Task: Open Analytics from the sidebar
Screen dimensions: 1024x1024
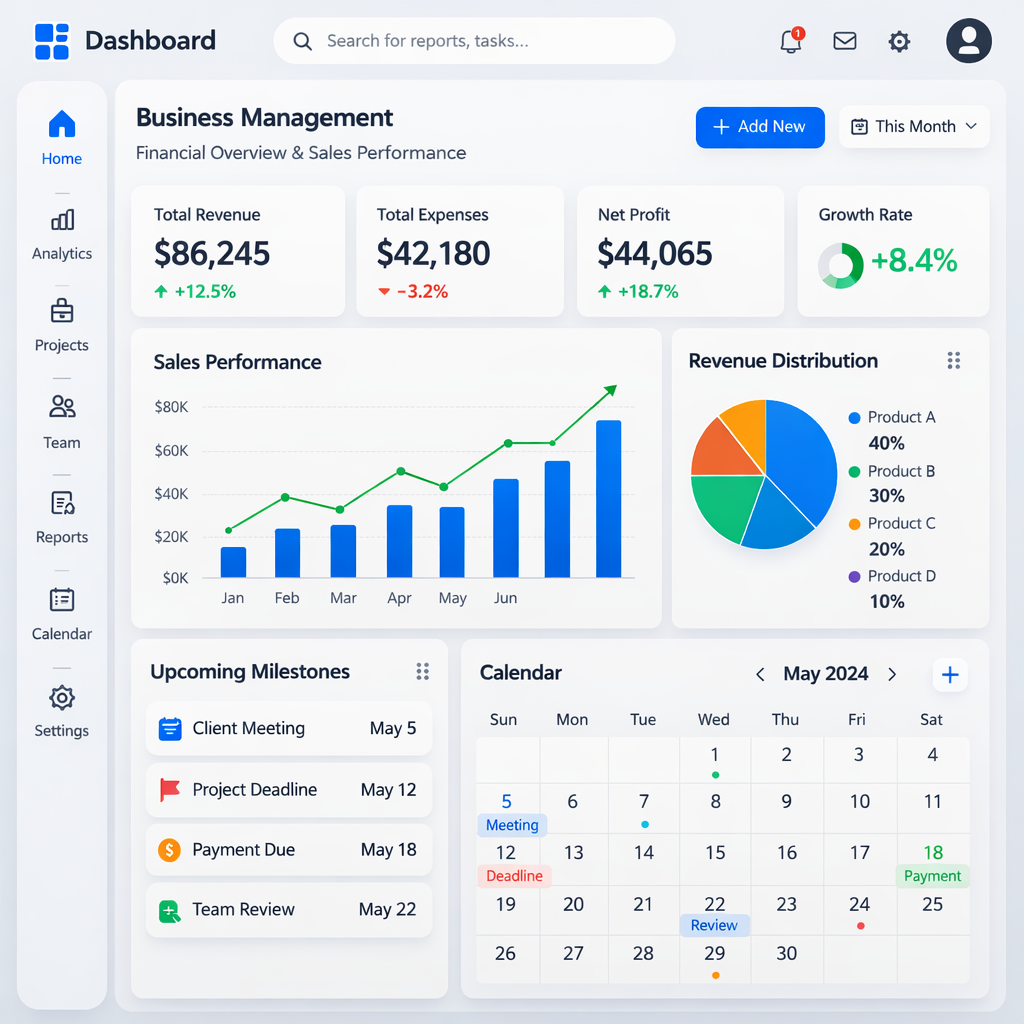Action: coord(62,233)
